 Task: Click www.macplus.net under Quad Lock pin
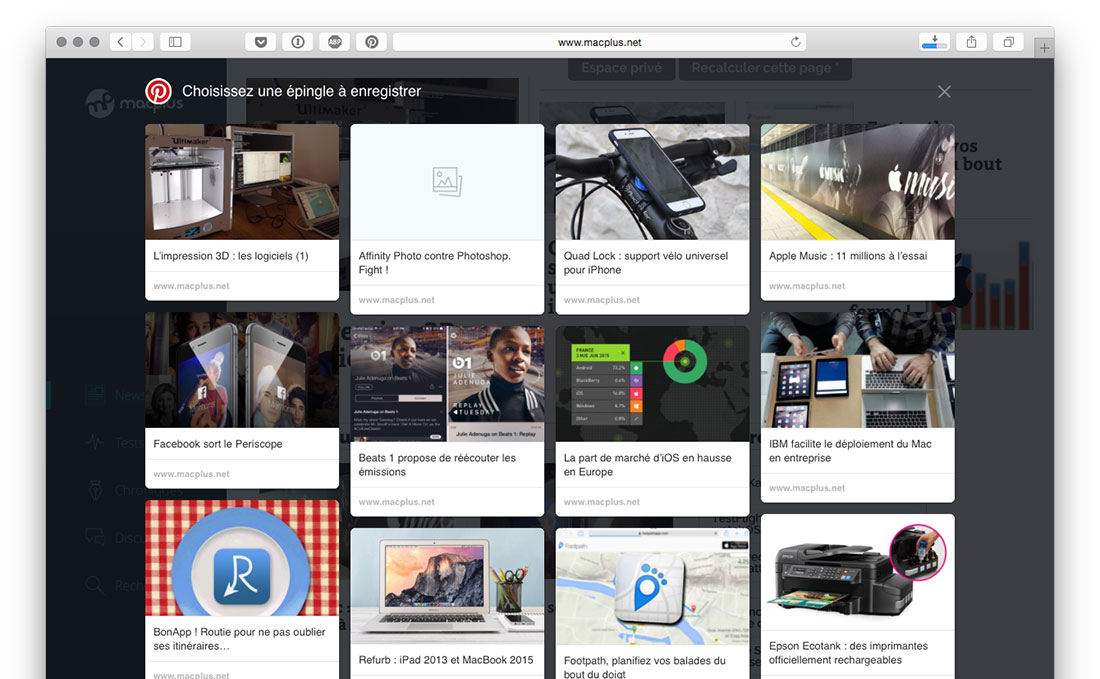click(601, 300)
